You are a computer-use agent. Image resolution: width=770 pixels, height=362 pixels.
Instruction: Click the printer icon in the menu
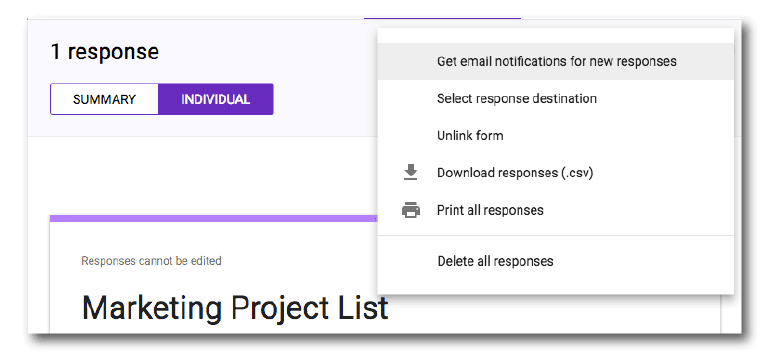[411, 210]
